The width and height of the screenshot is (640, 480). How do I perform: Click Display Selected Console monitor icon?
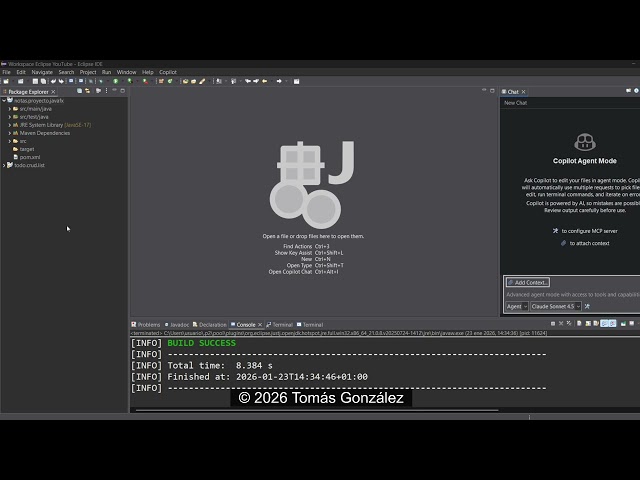[x=631, y=323]
